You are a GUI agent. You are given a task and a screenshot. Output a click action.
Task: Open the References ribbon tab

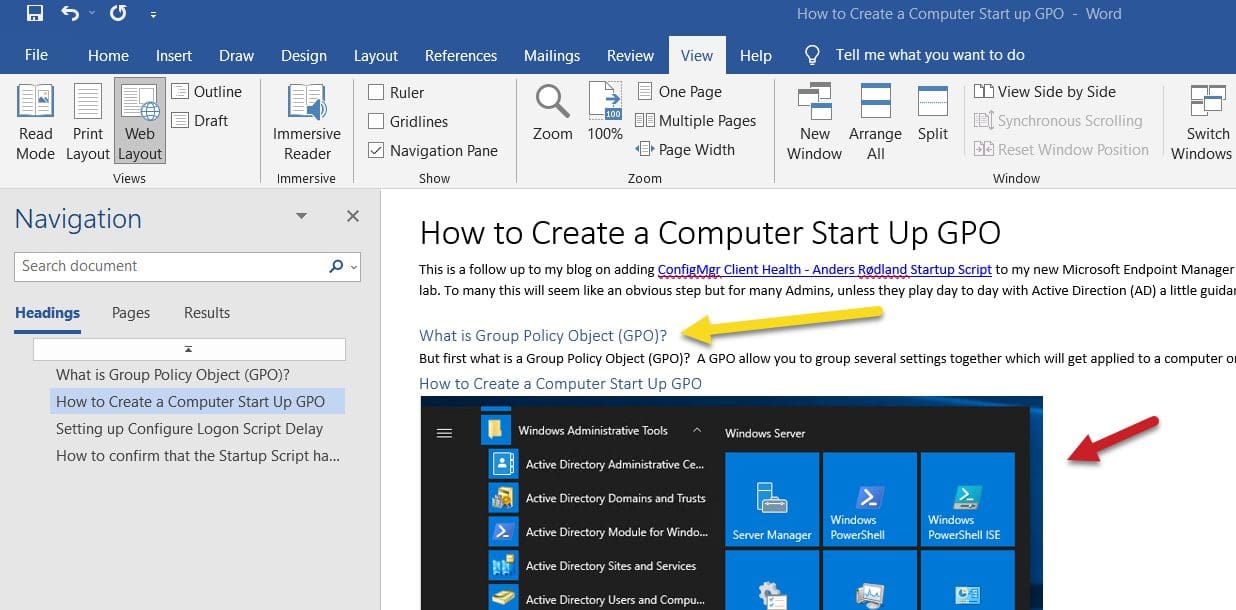pos(461,56)
